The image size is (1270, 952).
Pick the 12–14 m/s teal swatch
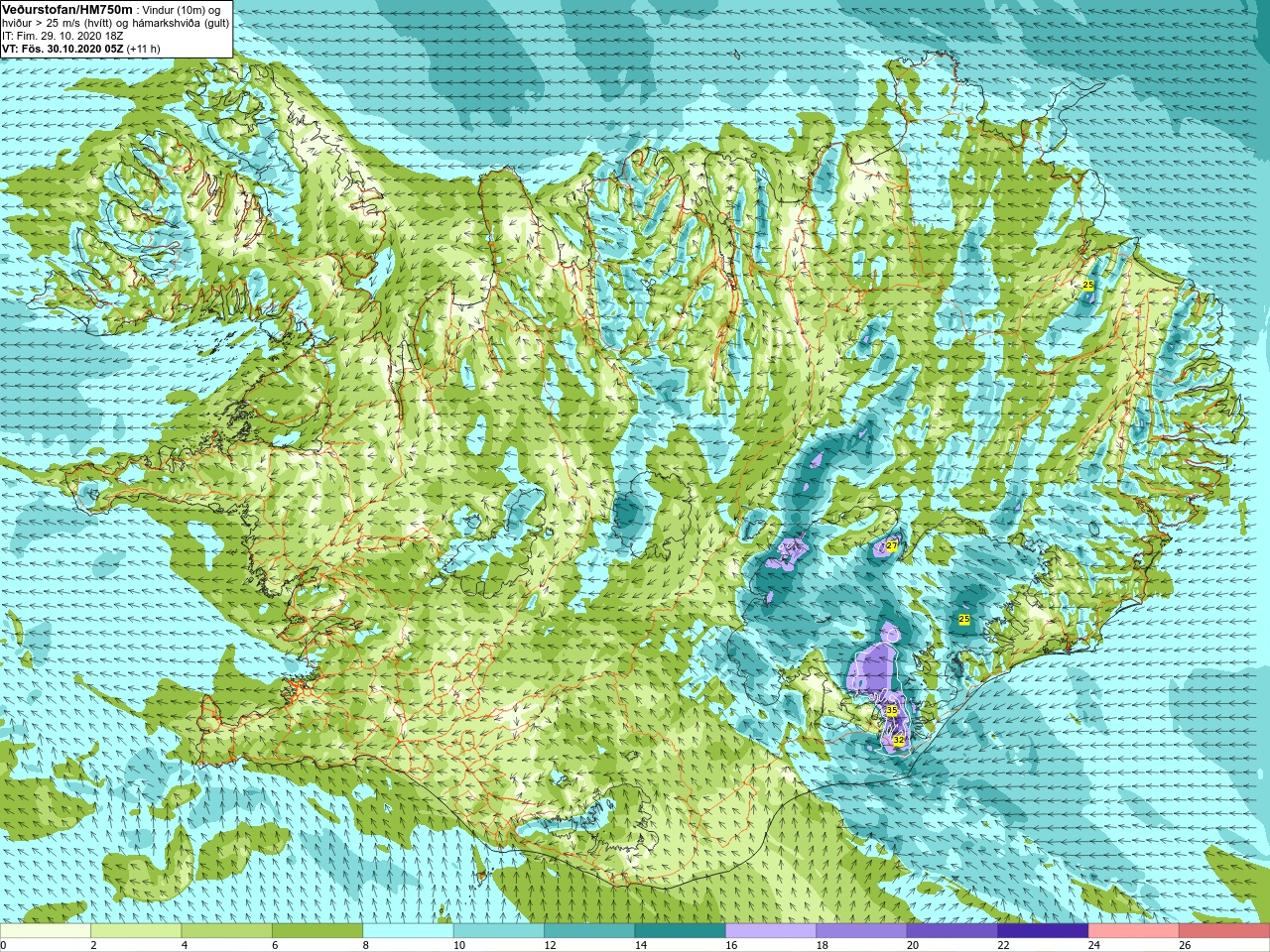[x=589, y=931]
